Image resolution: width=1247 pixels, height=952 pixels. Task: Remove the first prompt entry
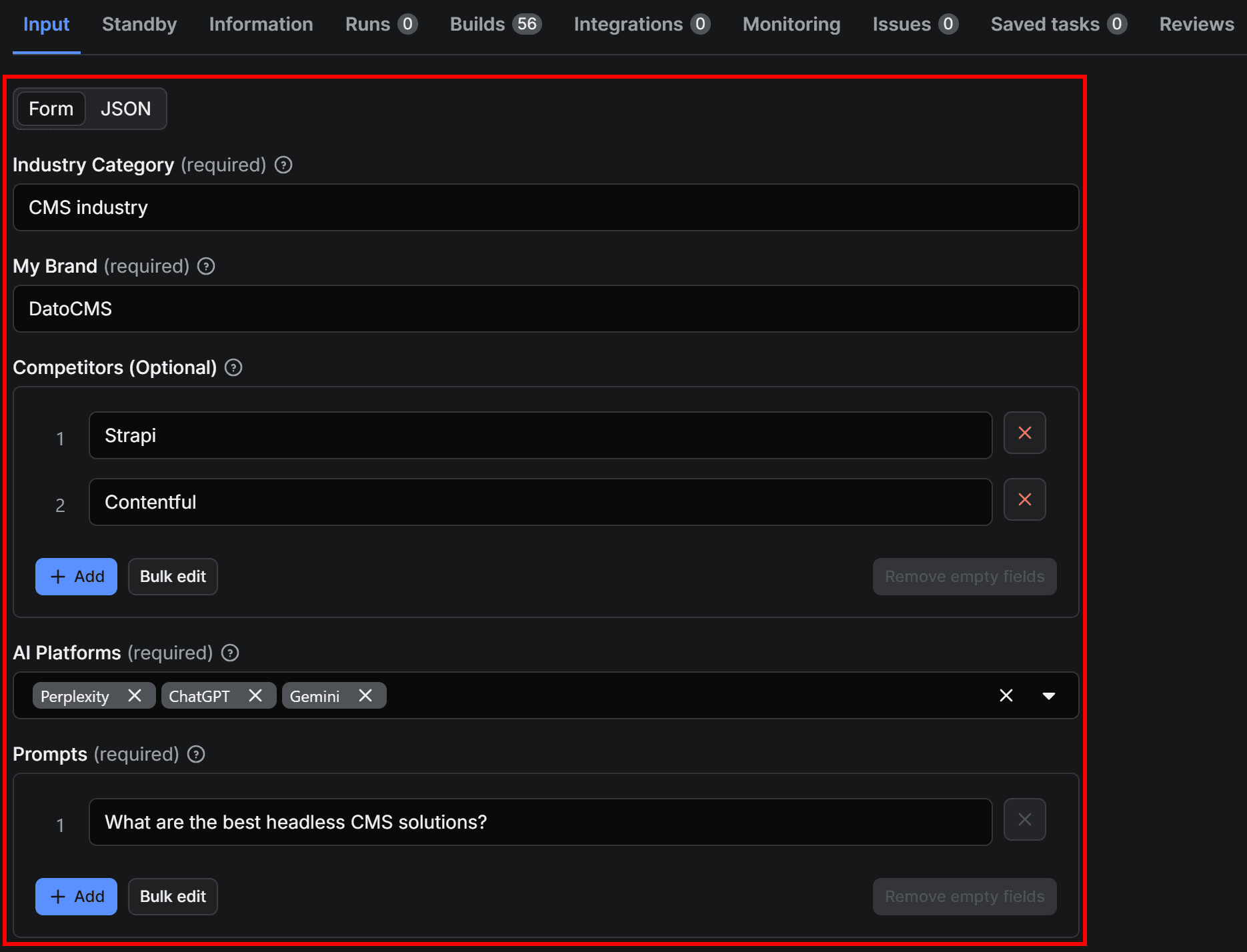(x=1024, y=819)
